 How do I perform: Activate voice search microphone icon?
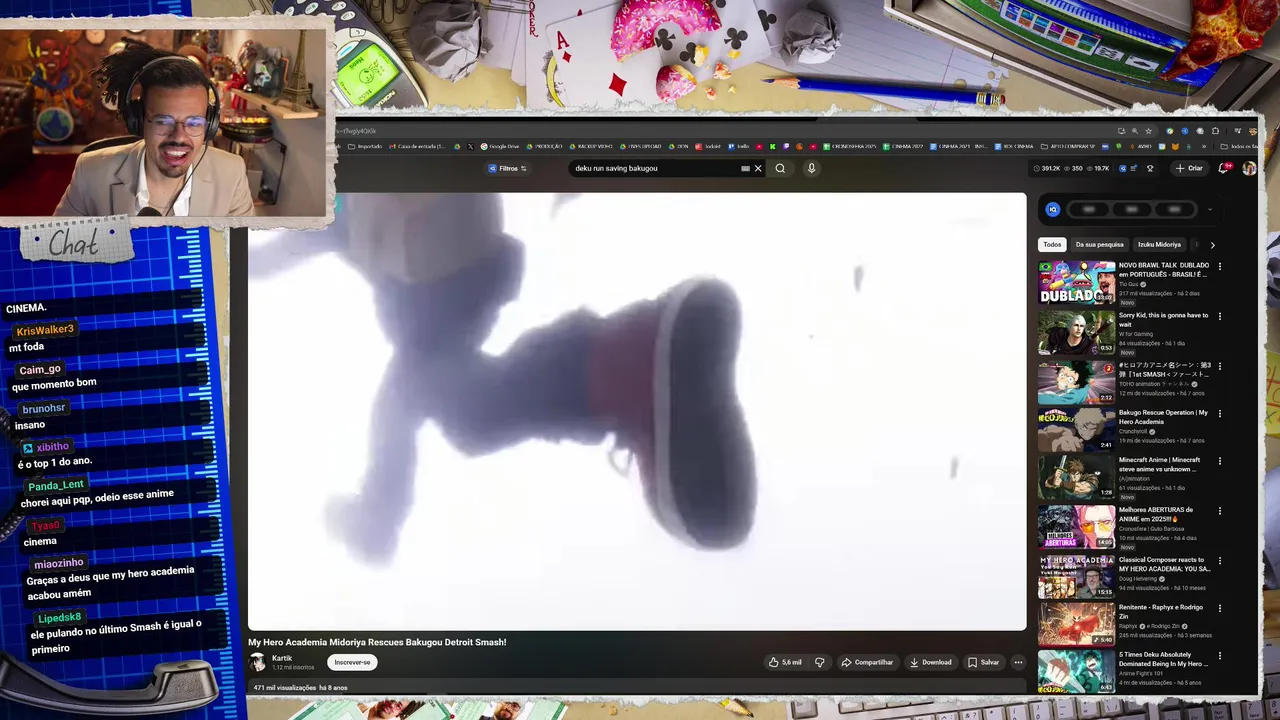pos(811,168)
